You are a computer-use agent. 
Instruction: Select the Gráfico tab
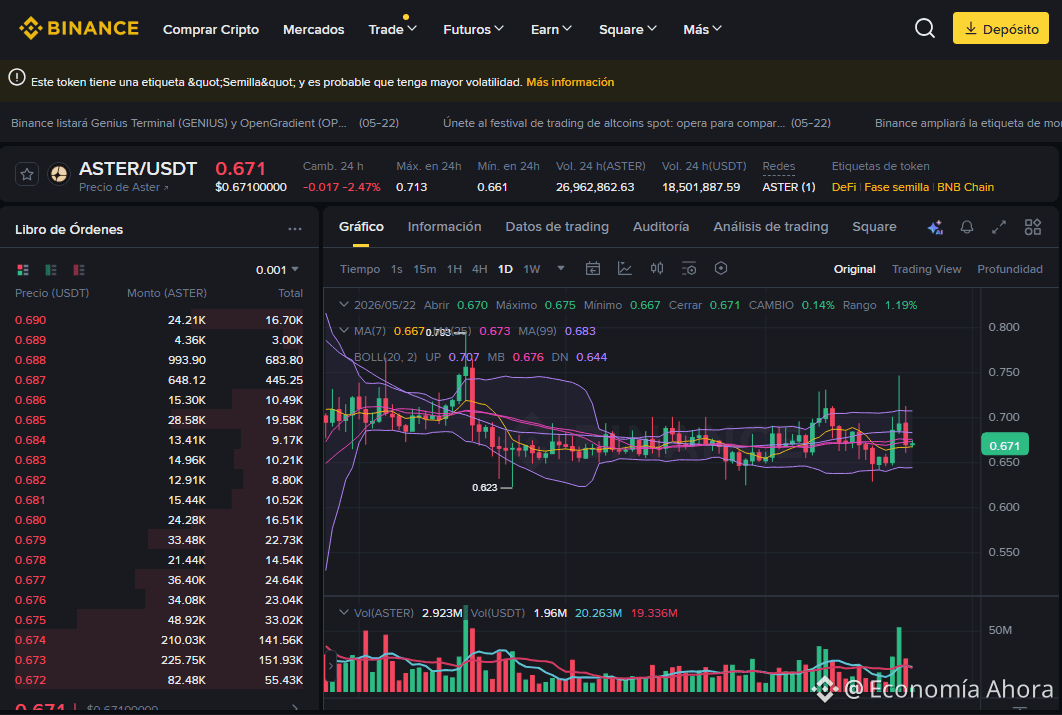click(361, 227)
